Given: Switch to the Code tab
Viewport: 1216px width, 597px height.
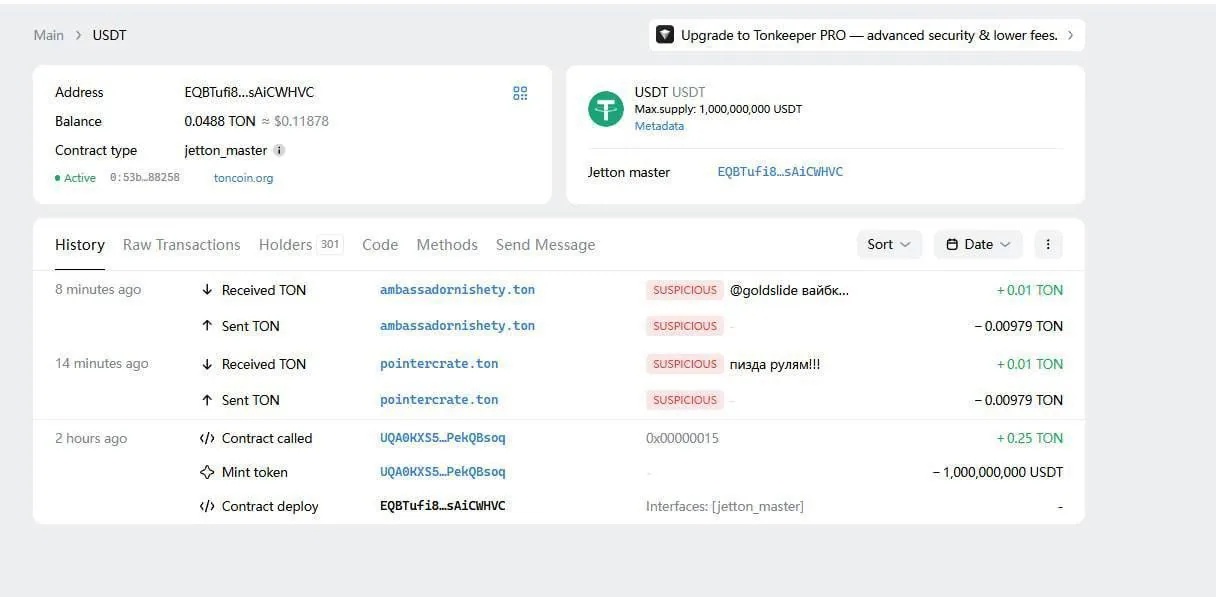Looking at the screenshot, I should click(x=380, y=245).
